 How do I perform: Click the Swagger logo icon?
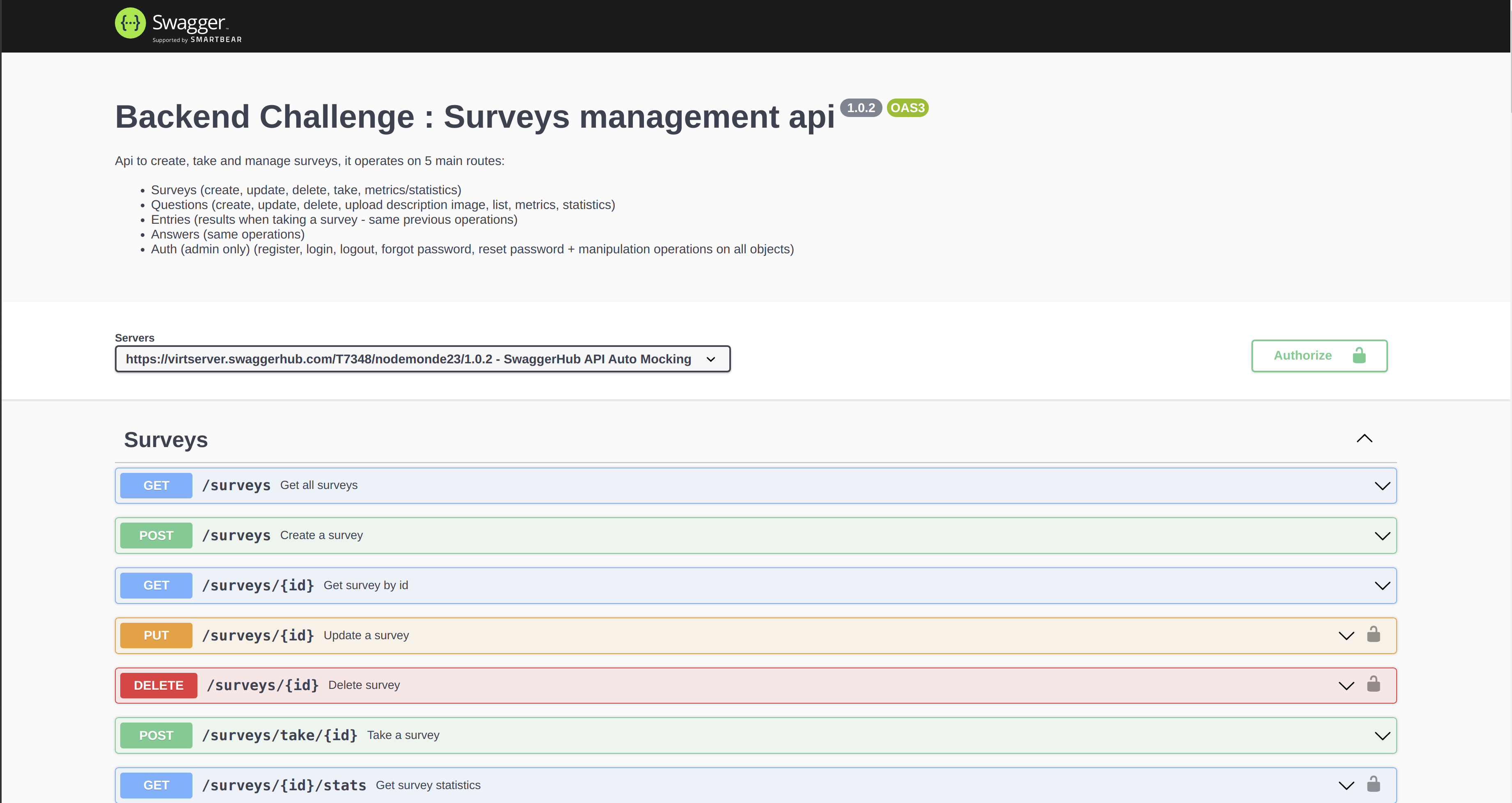[x=130, y=23]
